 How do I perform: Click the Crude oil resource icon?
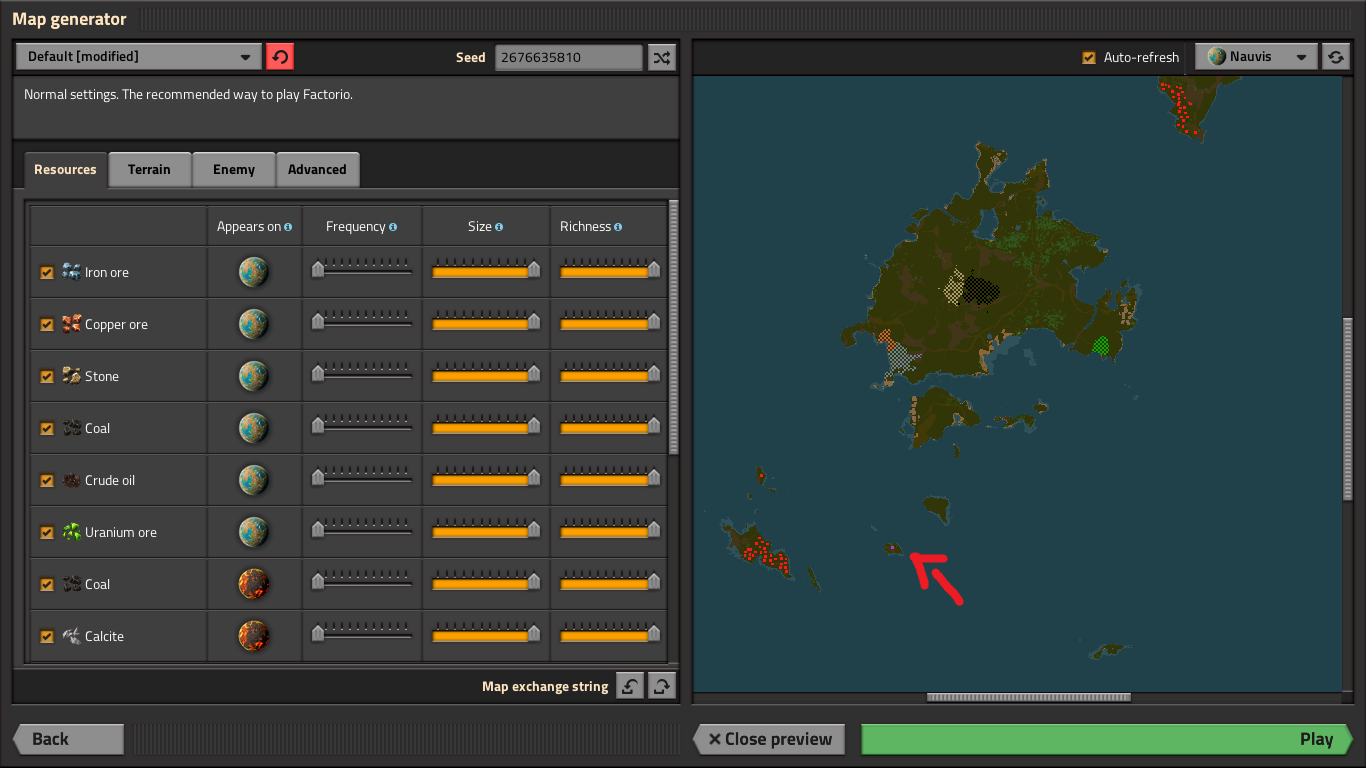[71, 480]
